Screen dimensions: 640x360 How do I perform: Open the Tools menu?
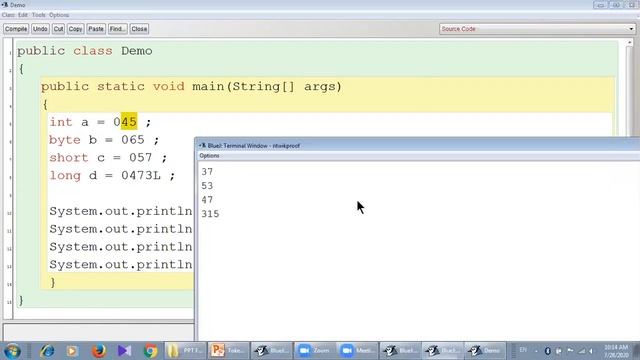coord(39,15)
